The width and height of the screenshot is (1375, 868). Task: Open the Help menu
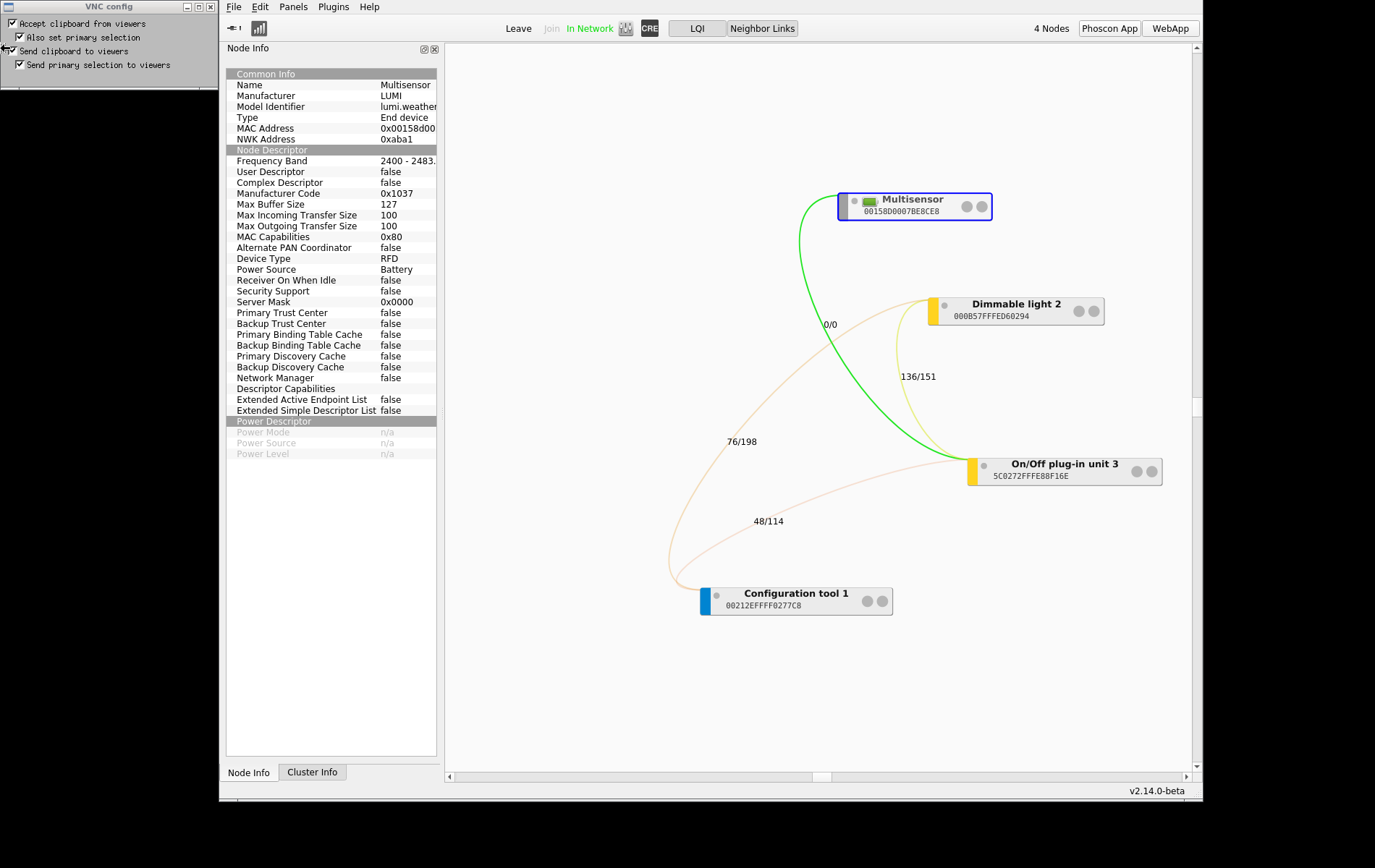coord(369,7)
